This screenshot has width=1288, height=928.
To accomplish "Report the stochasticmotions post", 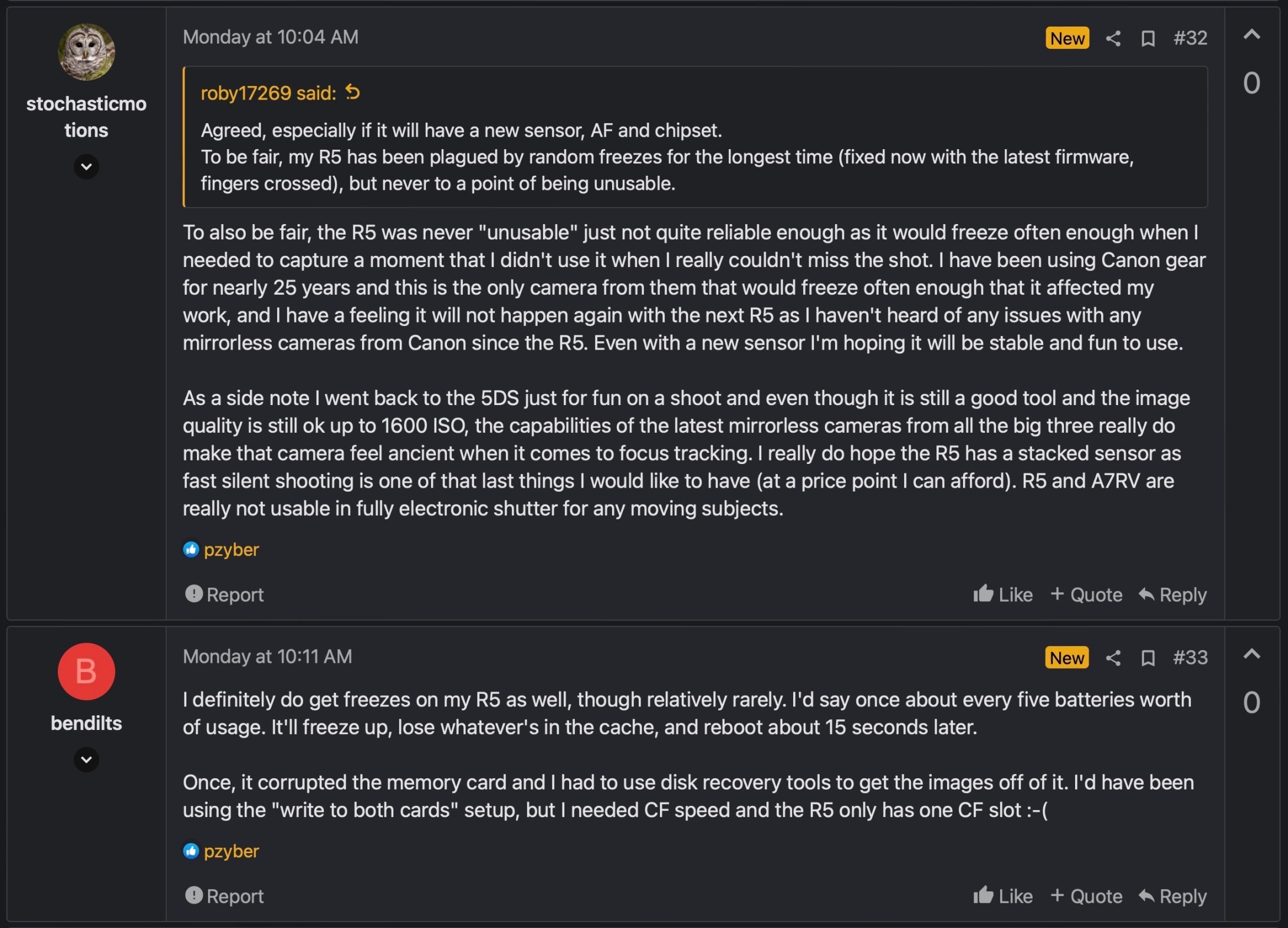I will pos(225,594).
